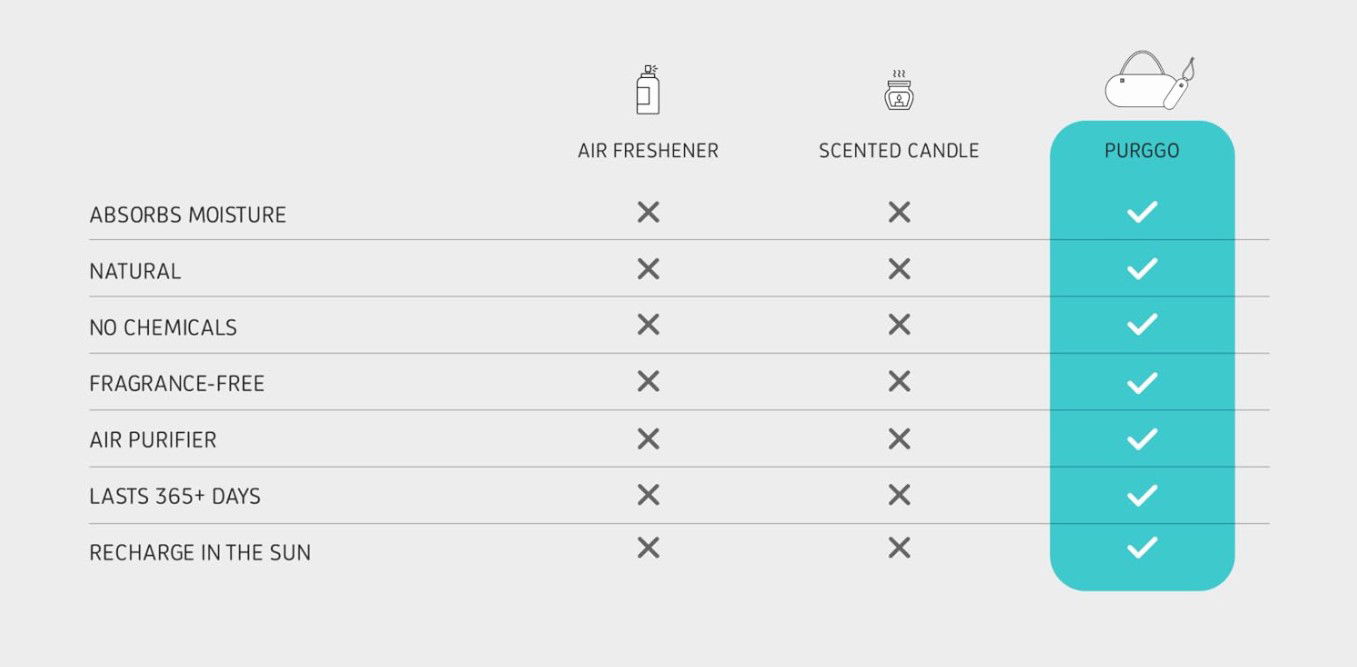Click the Purggo bag product icon
1357x667 pixels.
click(x=1149, y=82)
